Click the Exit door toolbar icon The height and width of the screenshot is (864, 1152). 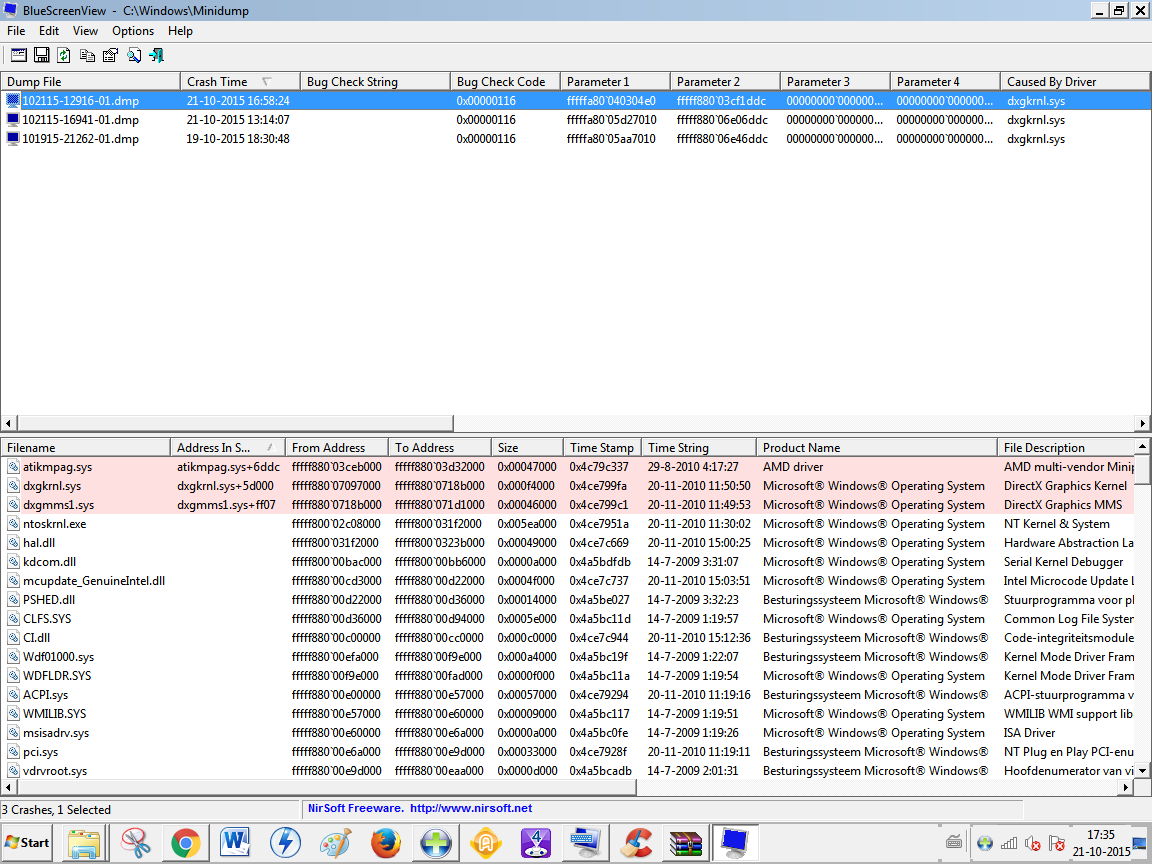156,55
